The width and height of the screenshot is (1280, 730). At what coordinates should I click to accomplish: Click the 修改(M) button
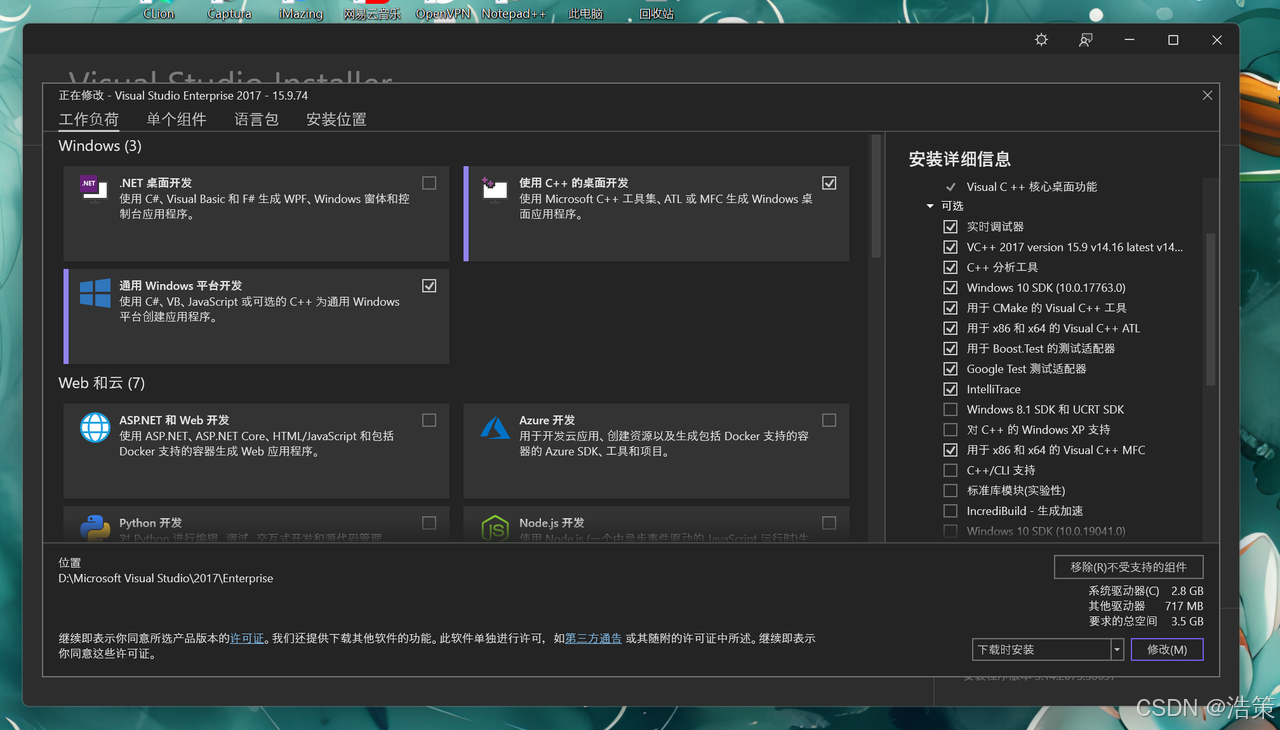coord(1167,650)
